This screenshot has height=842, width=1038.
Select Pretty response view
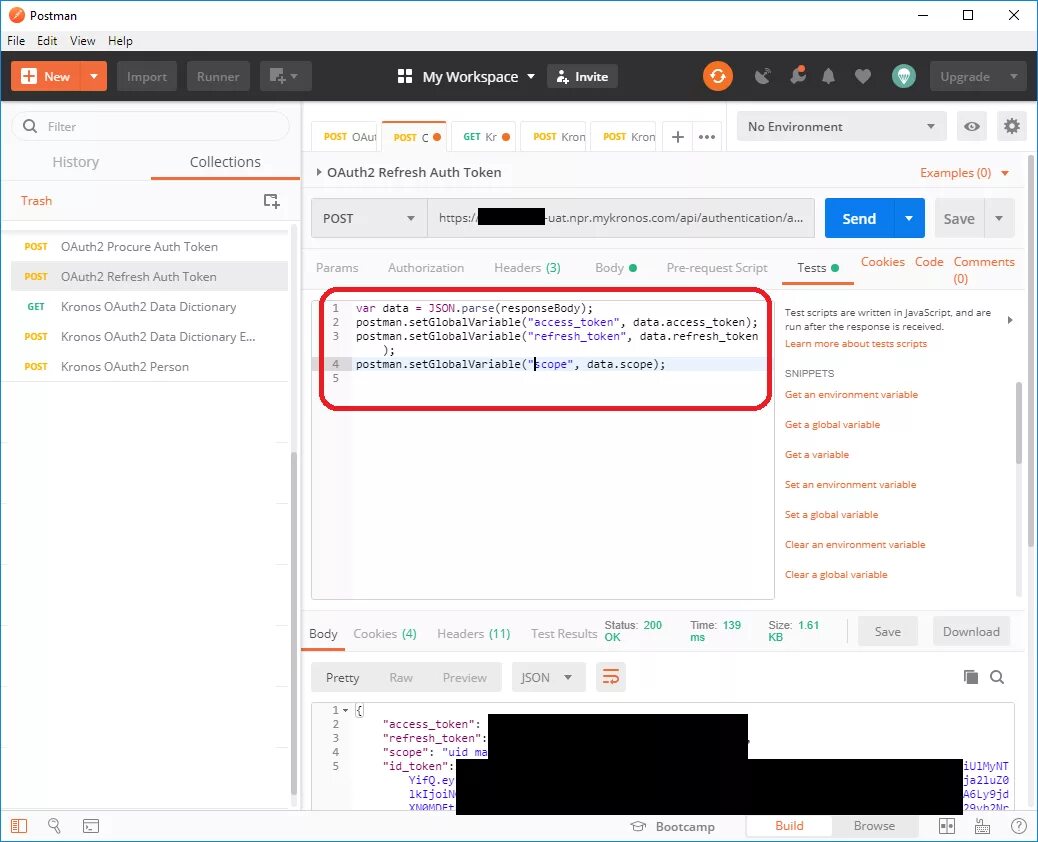pos(342,677)
